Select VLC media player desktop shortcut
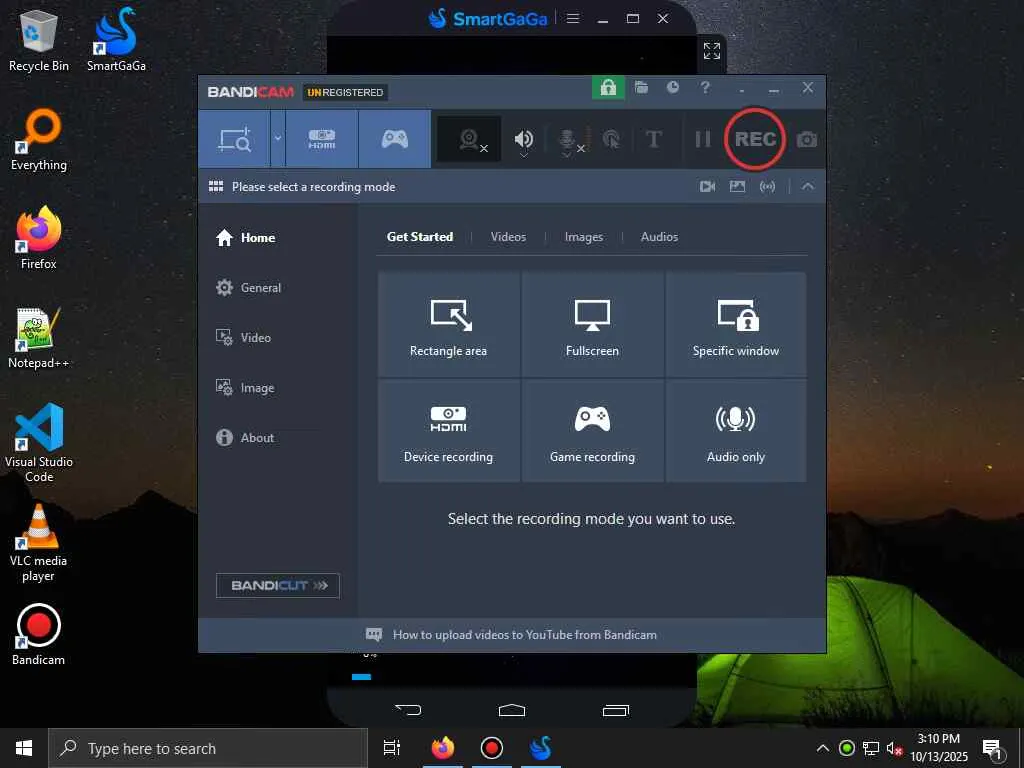Viewport: 1024px width, 768px height. click(x=39, y=543)
